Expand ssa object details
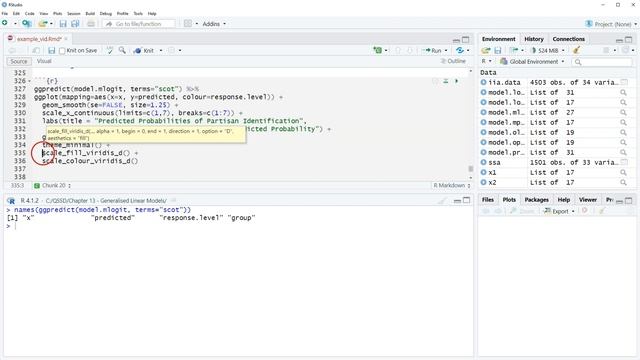The height and width of the screenshot is (360, 640). pyautogui.click(x=484, y=162)
